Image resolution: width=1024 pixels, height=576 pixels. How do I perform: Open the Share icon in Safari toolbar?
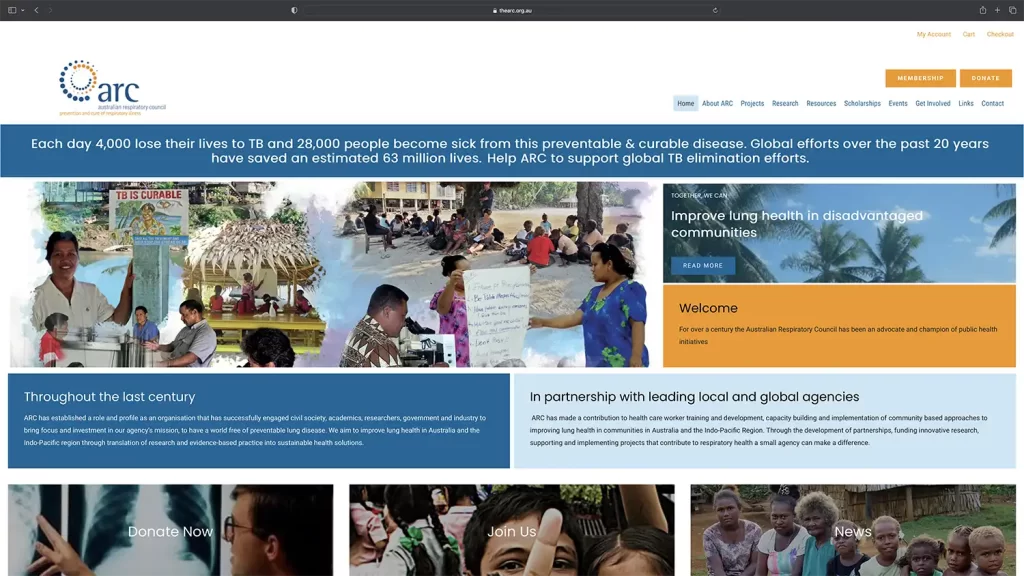point(982,10)
